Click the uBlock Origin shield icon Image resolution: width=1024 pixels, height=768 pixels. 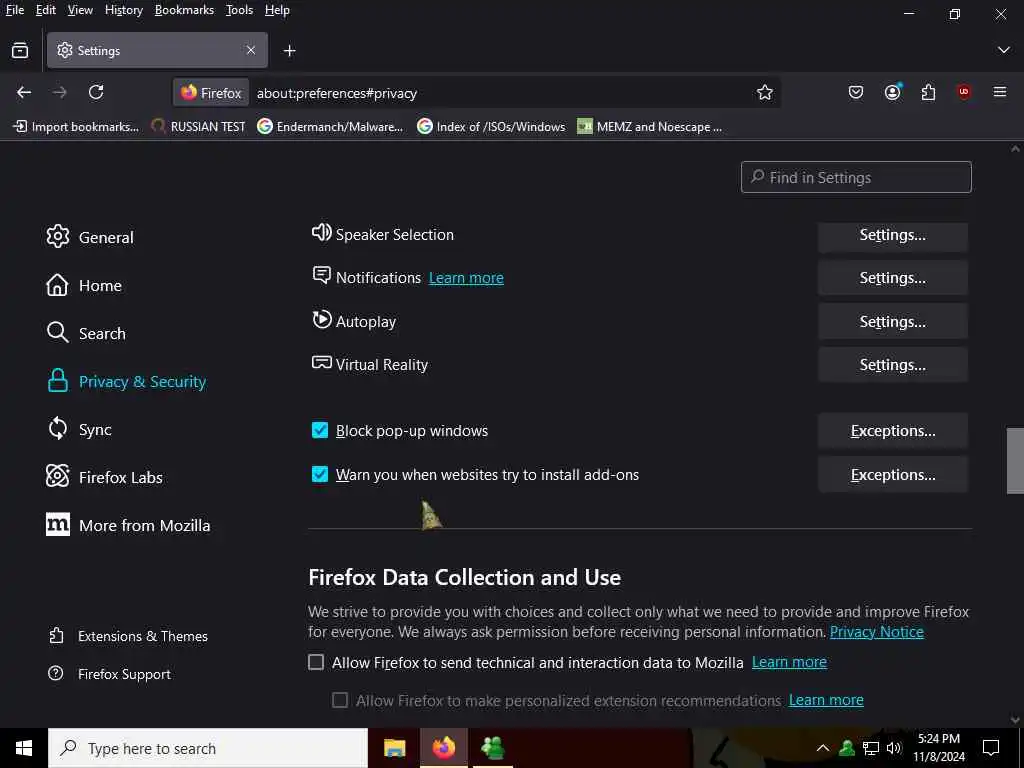pos(963,92)
